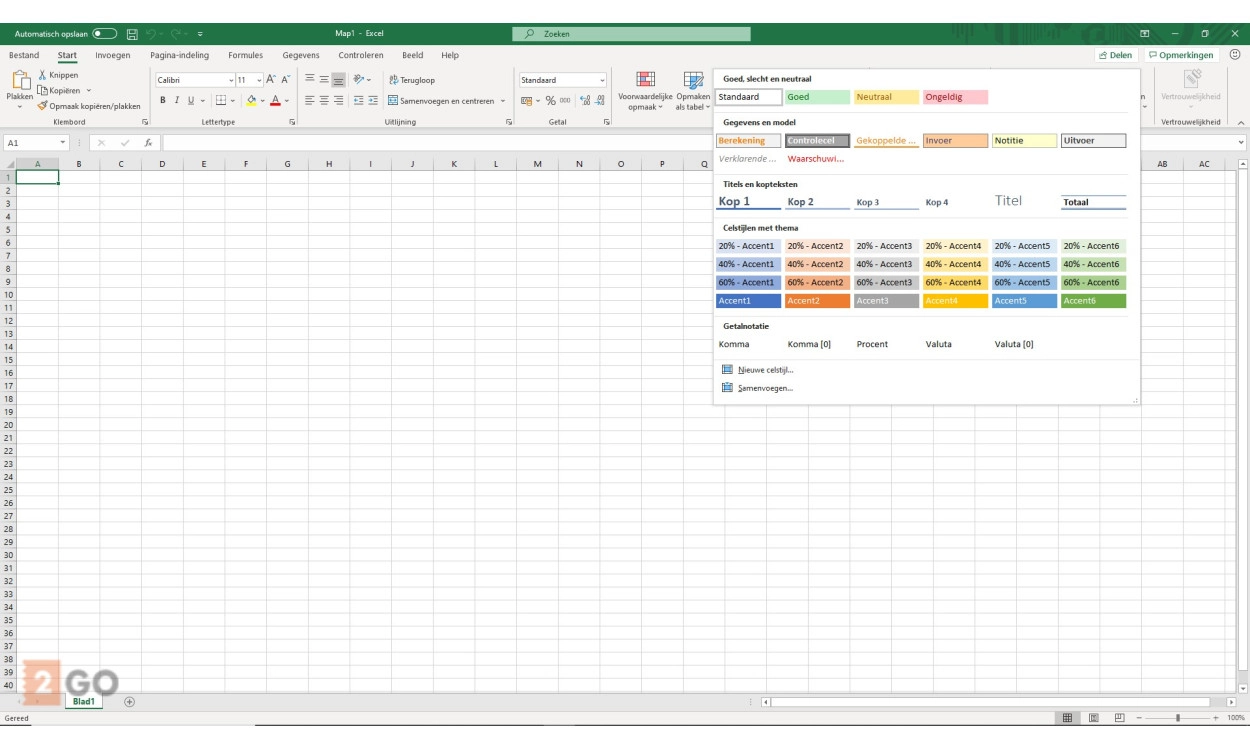The width and height of the screenshot is (1250, 750).
Task: Click the Italic formatting icon
Action: (x=176, y=101)
